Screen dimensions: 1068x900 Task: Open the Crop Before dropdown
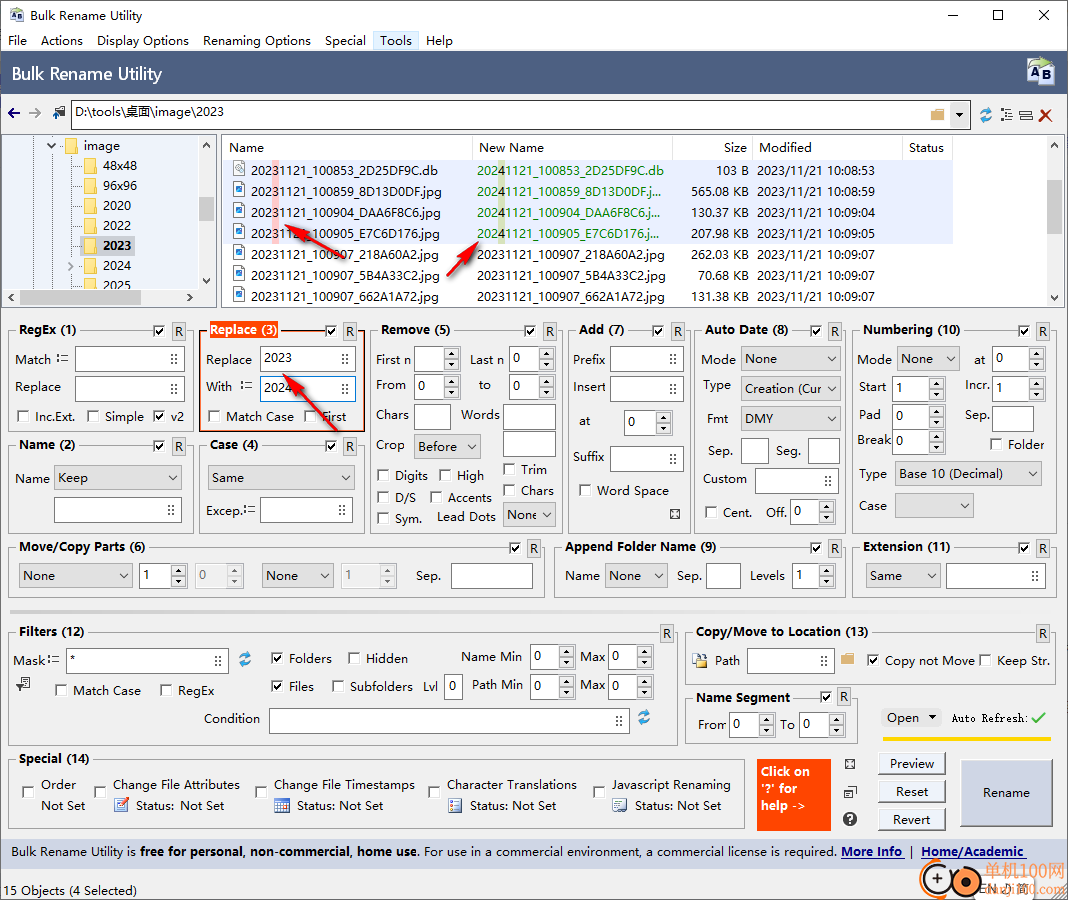coord(447,447)
